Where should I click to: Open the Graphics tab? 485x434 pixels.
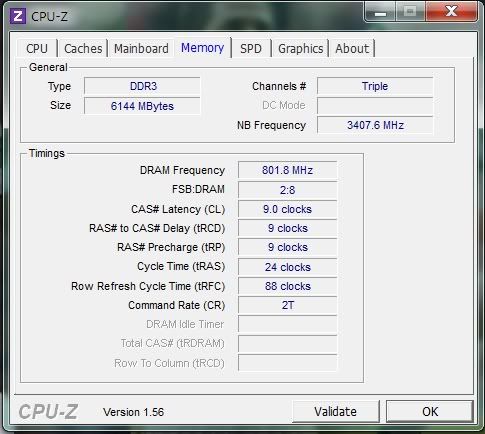(x=300, y=49)
